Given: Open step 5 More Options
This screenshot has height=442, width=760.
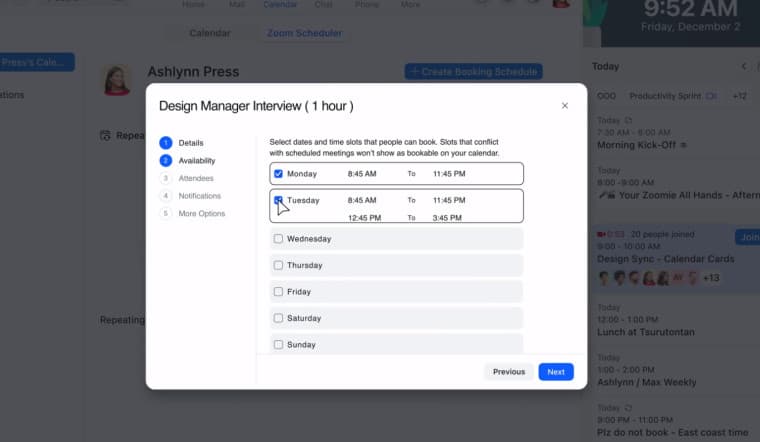Looking at the screenshot, I should coord(201,213).
